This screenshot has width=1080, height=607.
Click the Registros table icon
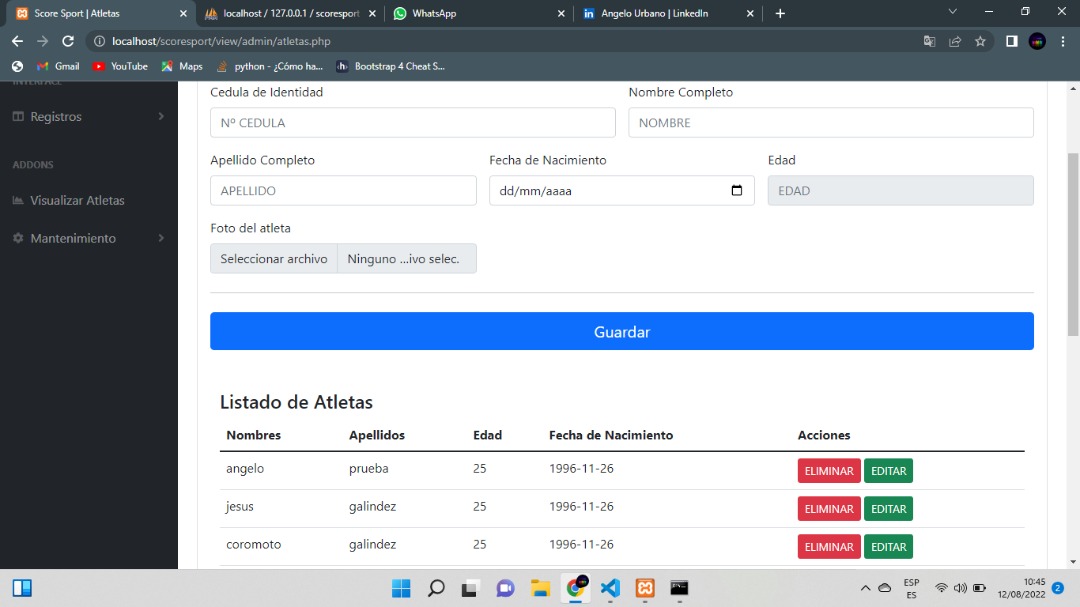[17, 116]
